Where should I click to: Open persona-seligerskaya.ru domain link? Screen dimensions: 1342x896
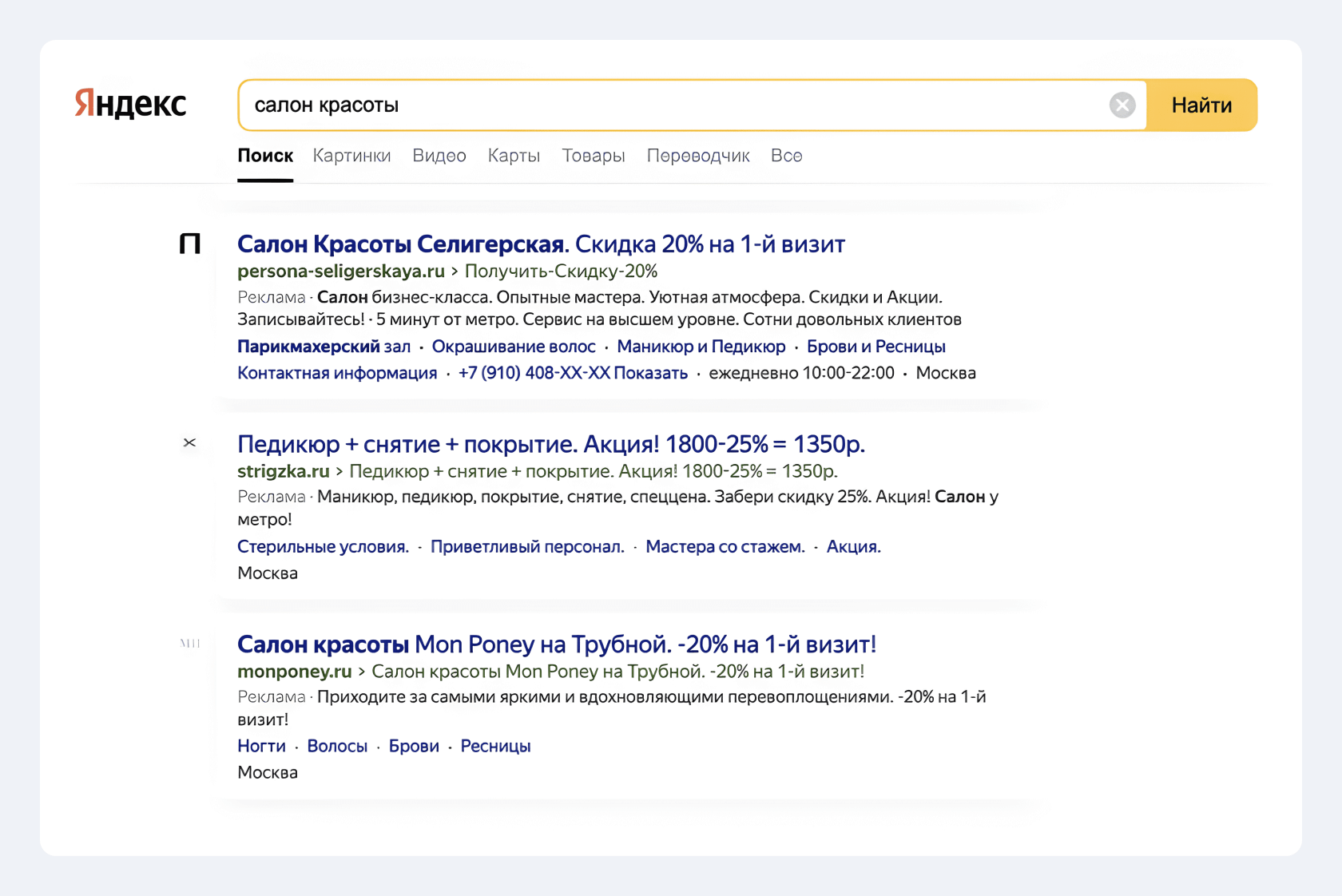click(341, 272)
